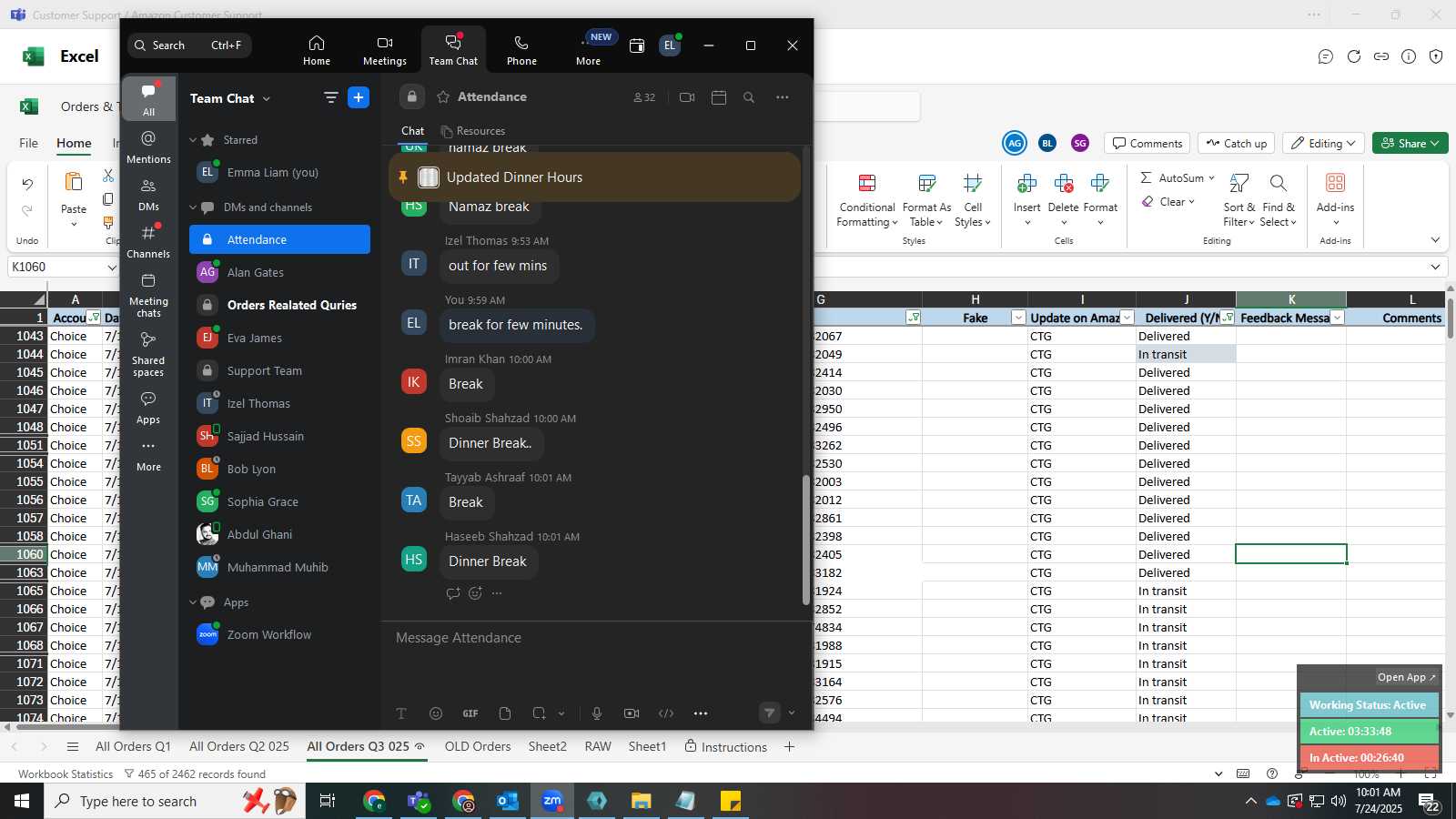The image size is (1456, 819).
Task: Open Shared spaces in the sidebar
Action: coord(148,353)
